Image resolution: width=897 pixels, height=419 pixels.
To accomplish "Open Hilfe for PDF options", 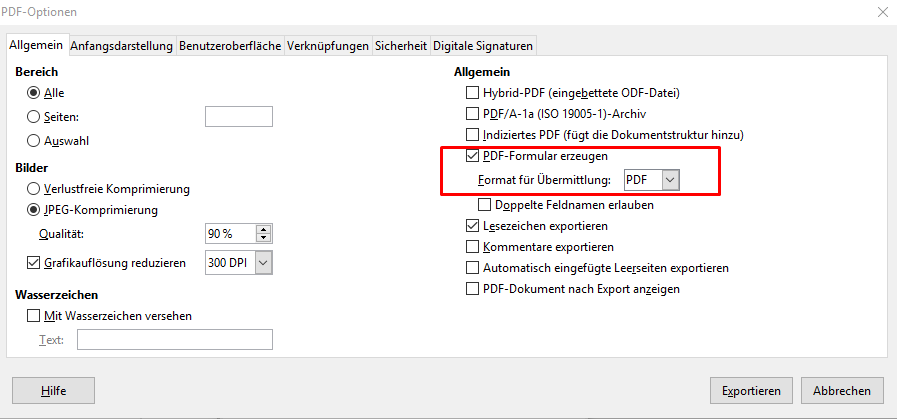I will [53, 390].
